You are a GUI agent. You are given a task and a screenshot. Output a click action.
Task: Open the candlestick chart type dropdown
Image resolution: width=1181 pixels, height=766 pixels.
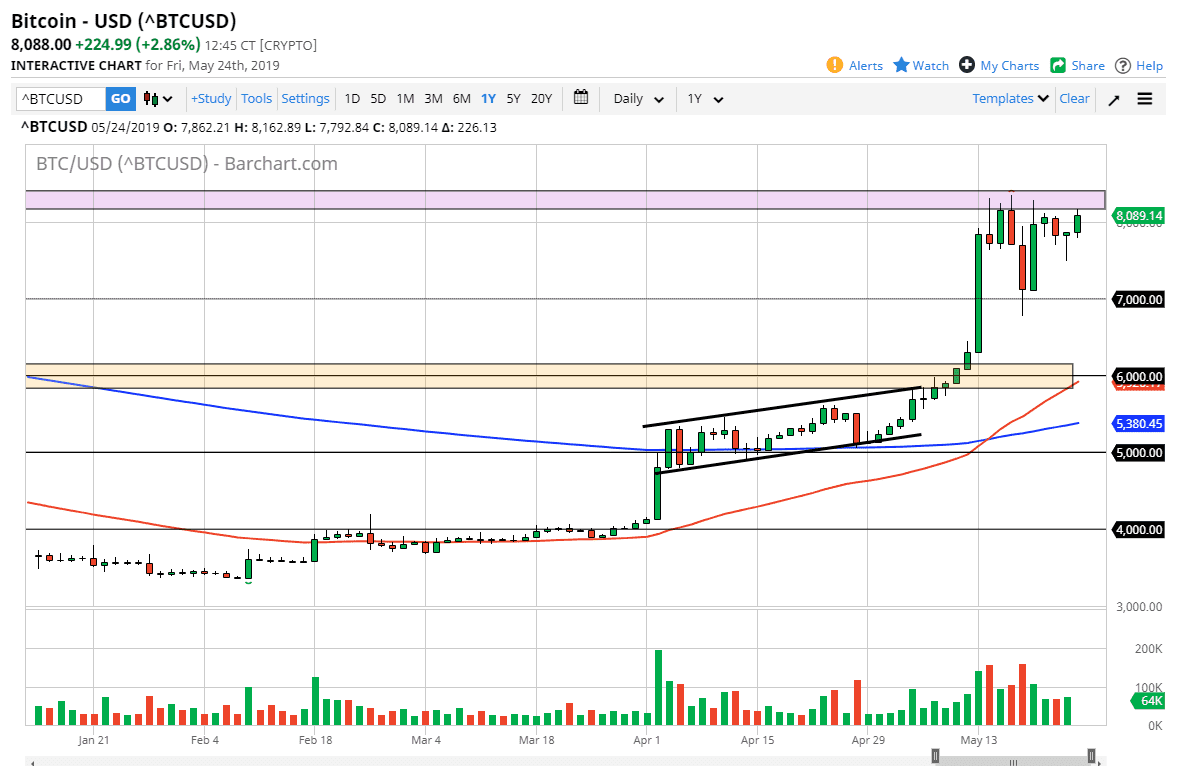158,99
